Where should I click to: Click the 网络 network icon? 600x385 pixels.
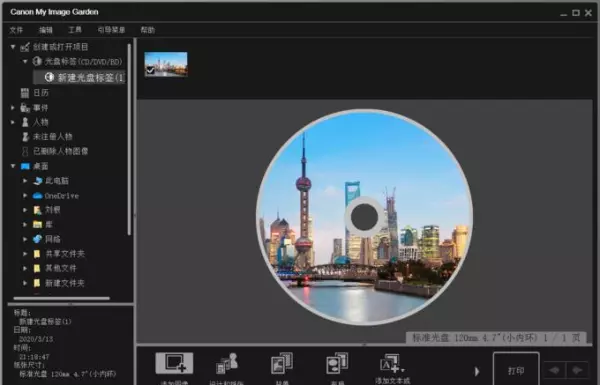pos(38,239)
